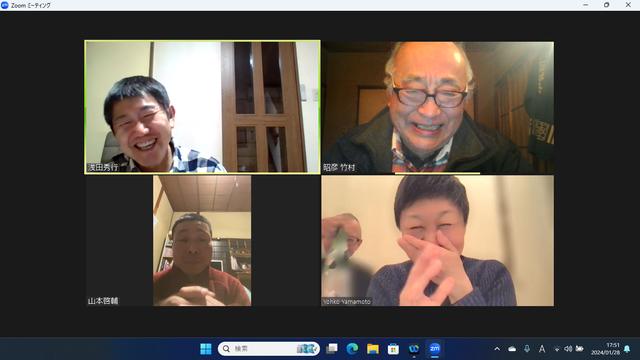Open File Explorer from the taskbar
This screenshot has width=640, height=360.
coord(373,349)
